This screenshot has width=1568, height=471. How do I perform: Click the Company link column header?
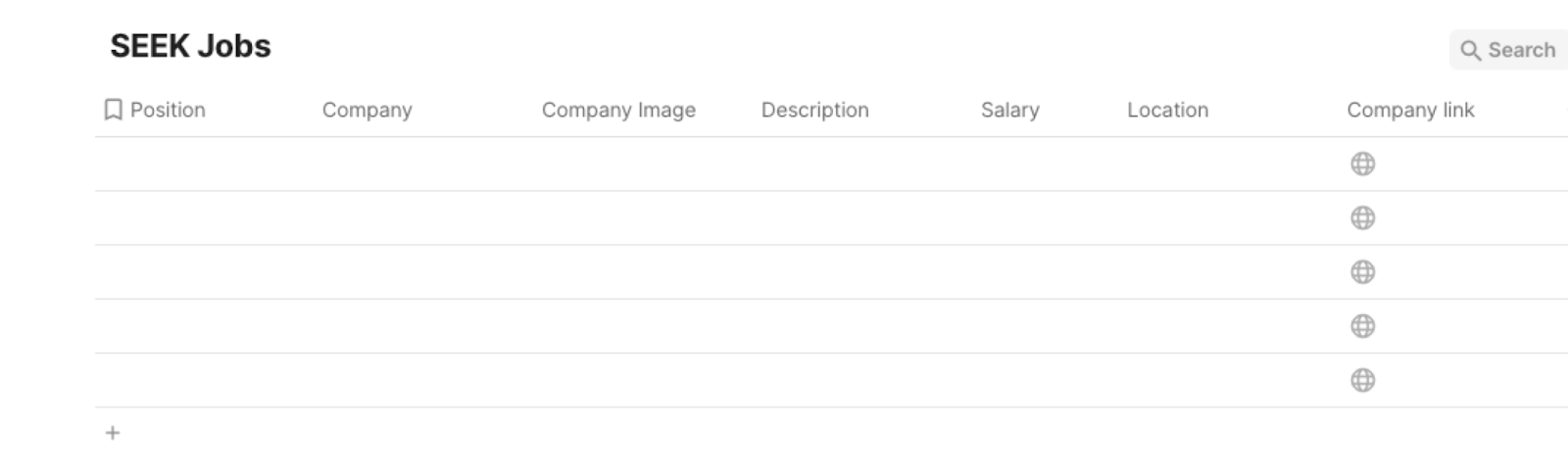[x=1410, y=110]
